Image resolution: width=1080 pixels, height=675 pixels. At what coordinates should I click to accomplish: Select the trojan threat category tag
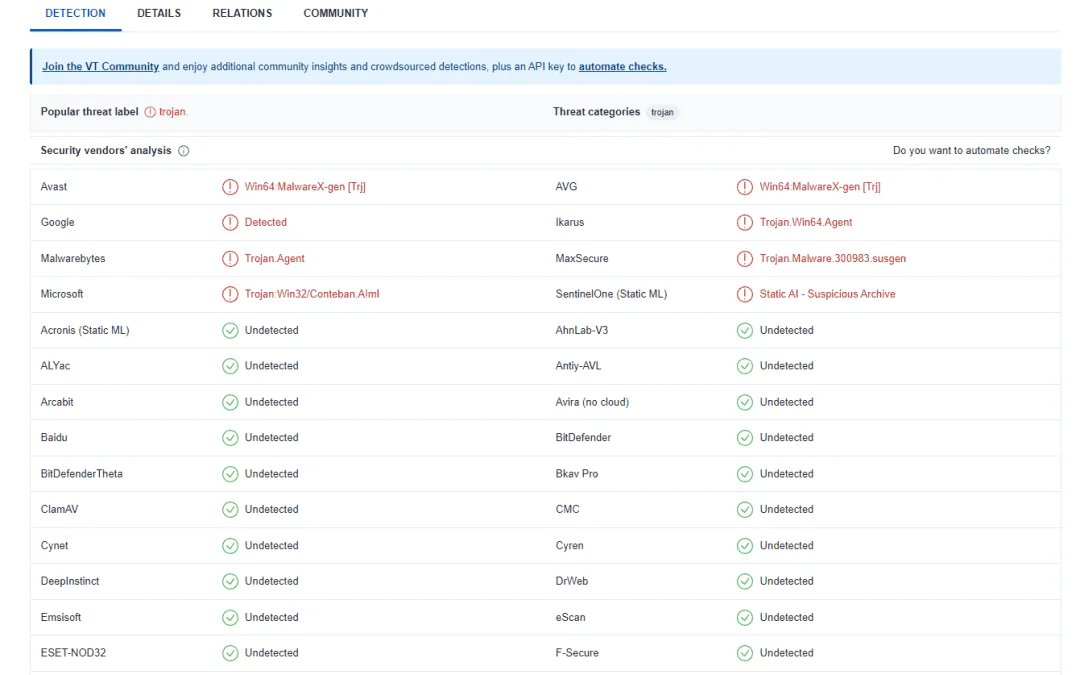click(662, 112)
